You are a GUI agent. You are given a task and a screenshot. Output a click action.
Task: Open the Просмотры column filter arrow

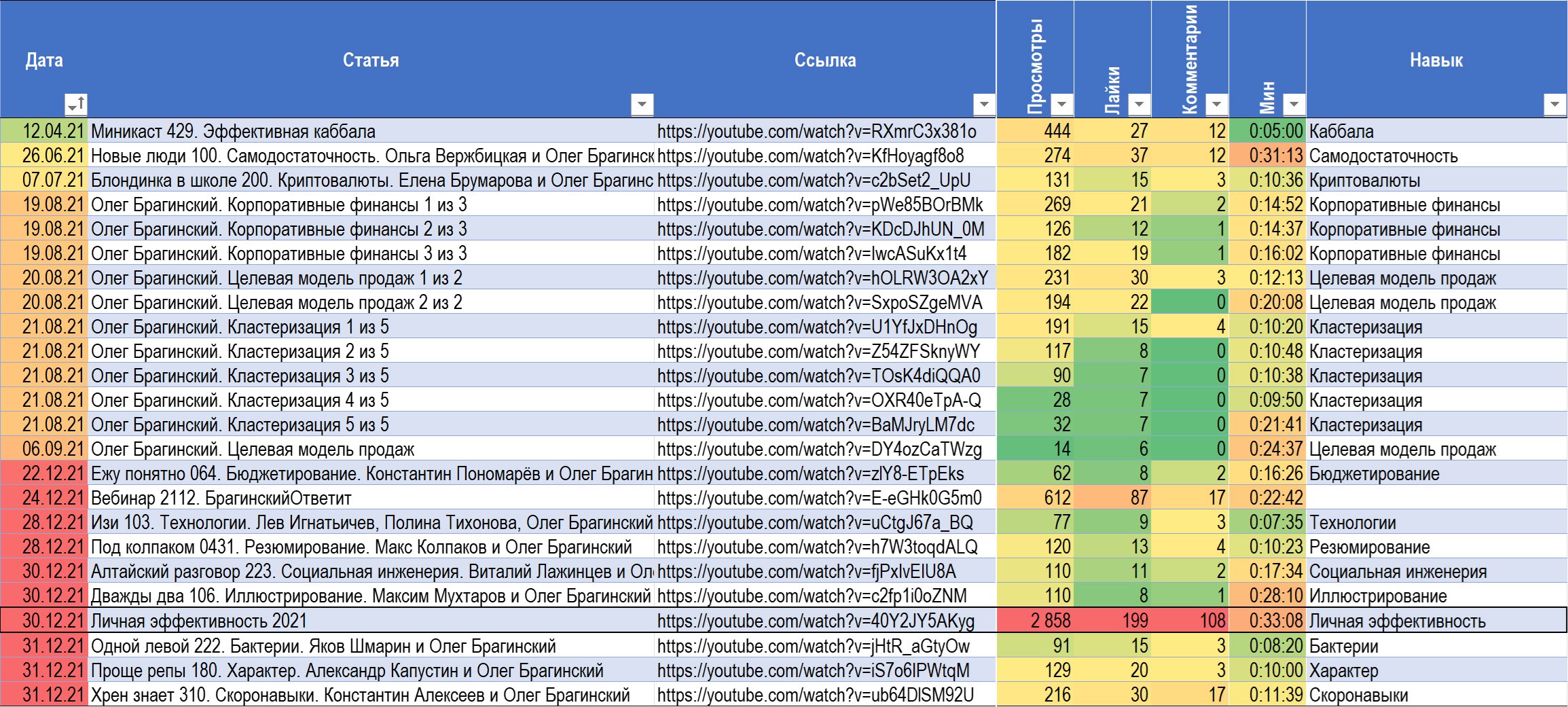pyautogui.click(x=1061, y=105)
